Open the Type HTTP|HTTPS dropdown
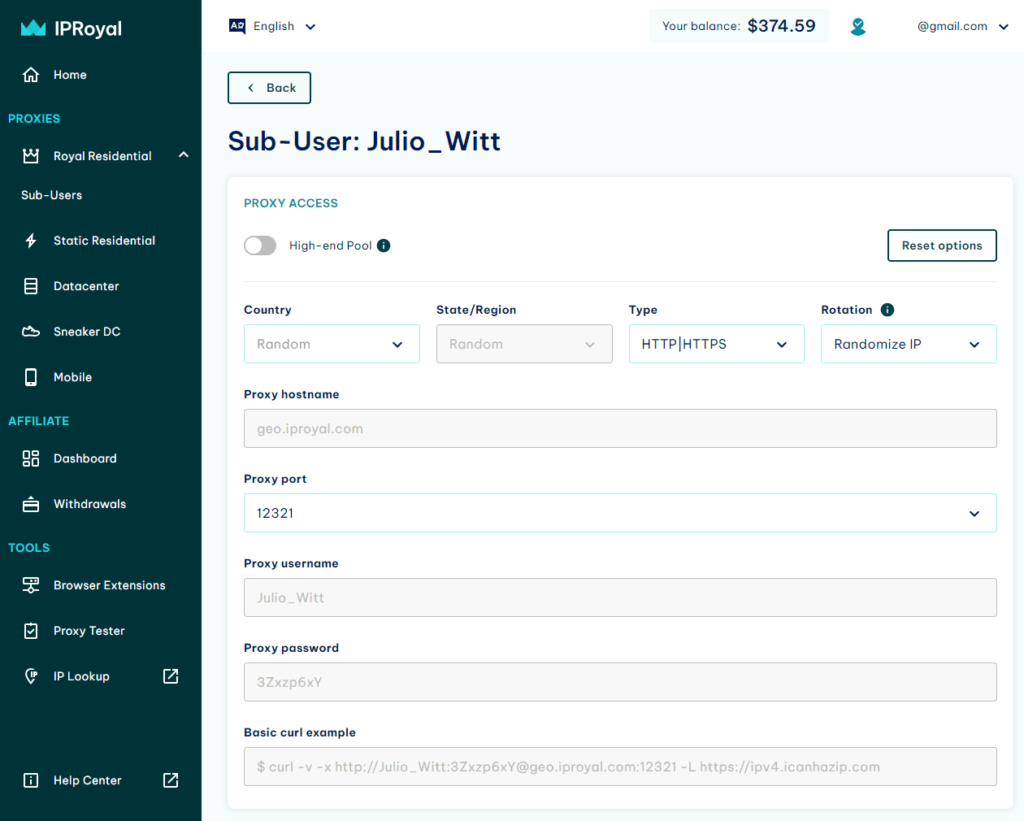Viewport: 1024px width, 821px height. 716,344
